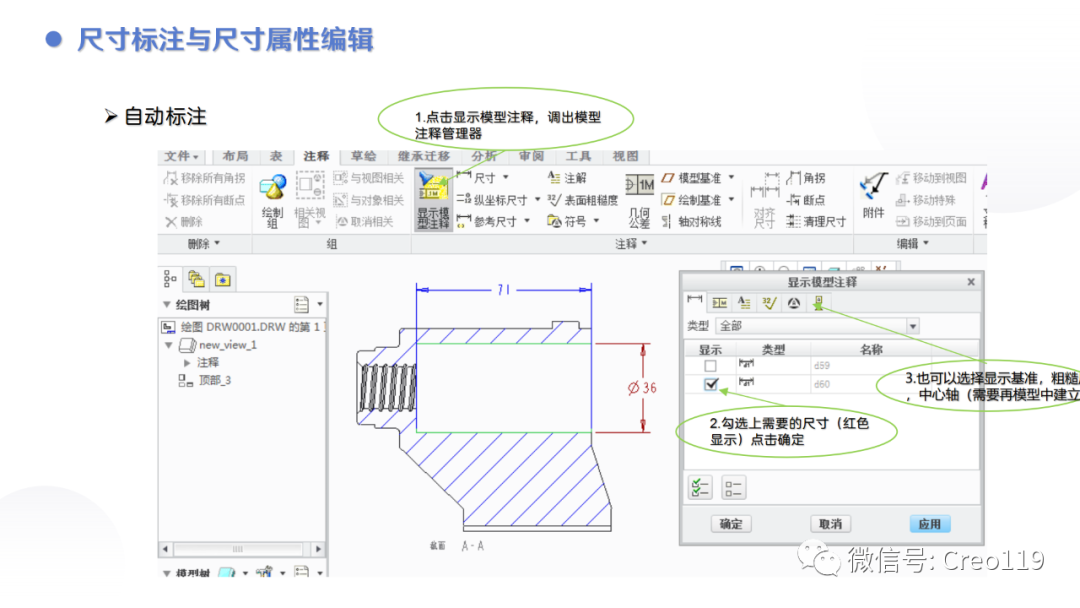
Task: Click the 断点 break tool
Action: click(x=806, y=200)
